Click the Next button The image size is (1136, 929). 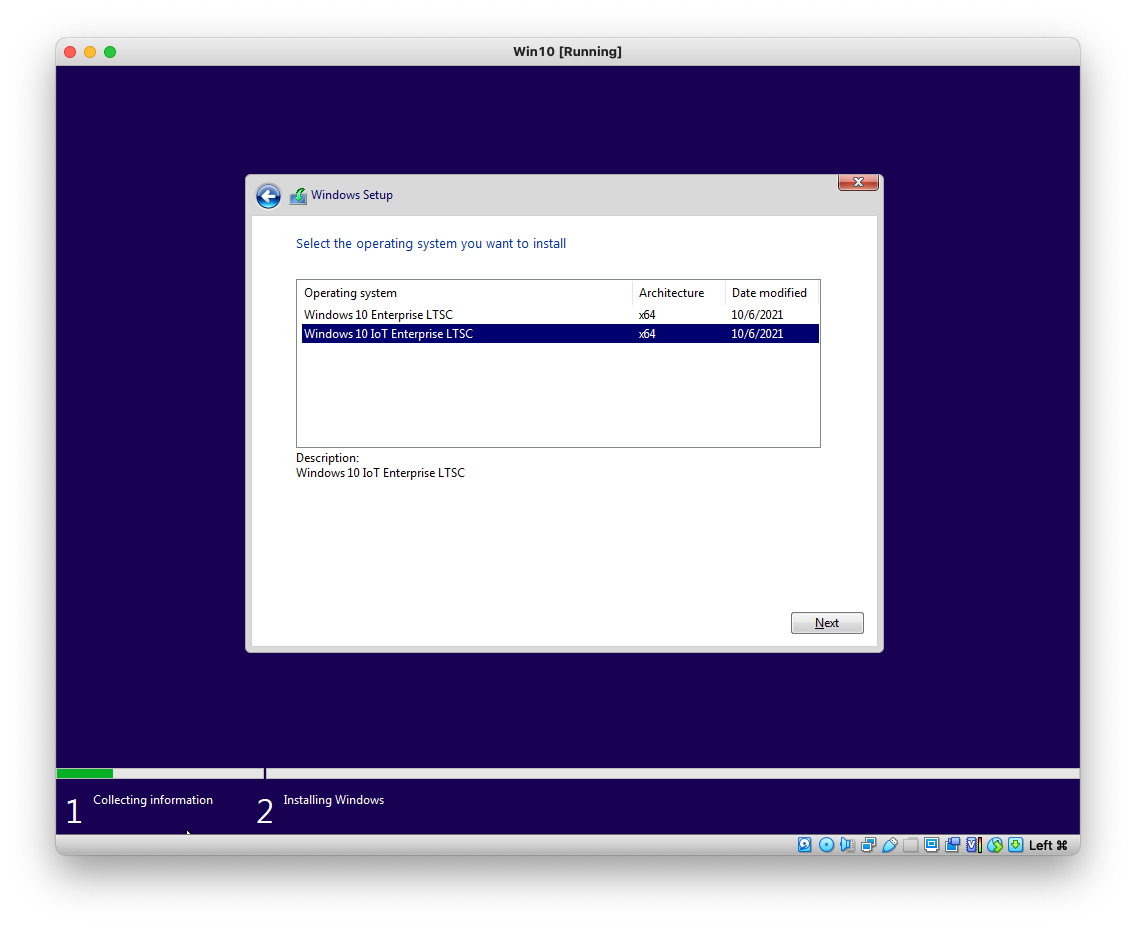pyautogui.click(x=827, y=623)
